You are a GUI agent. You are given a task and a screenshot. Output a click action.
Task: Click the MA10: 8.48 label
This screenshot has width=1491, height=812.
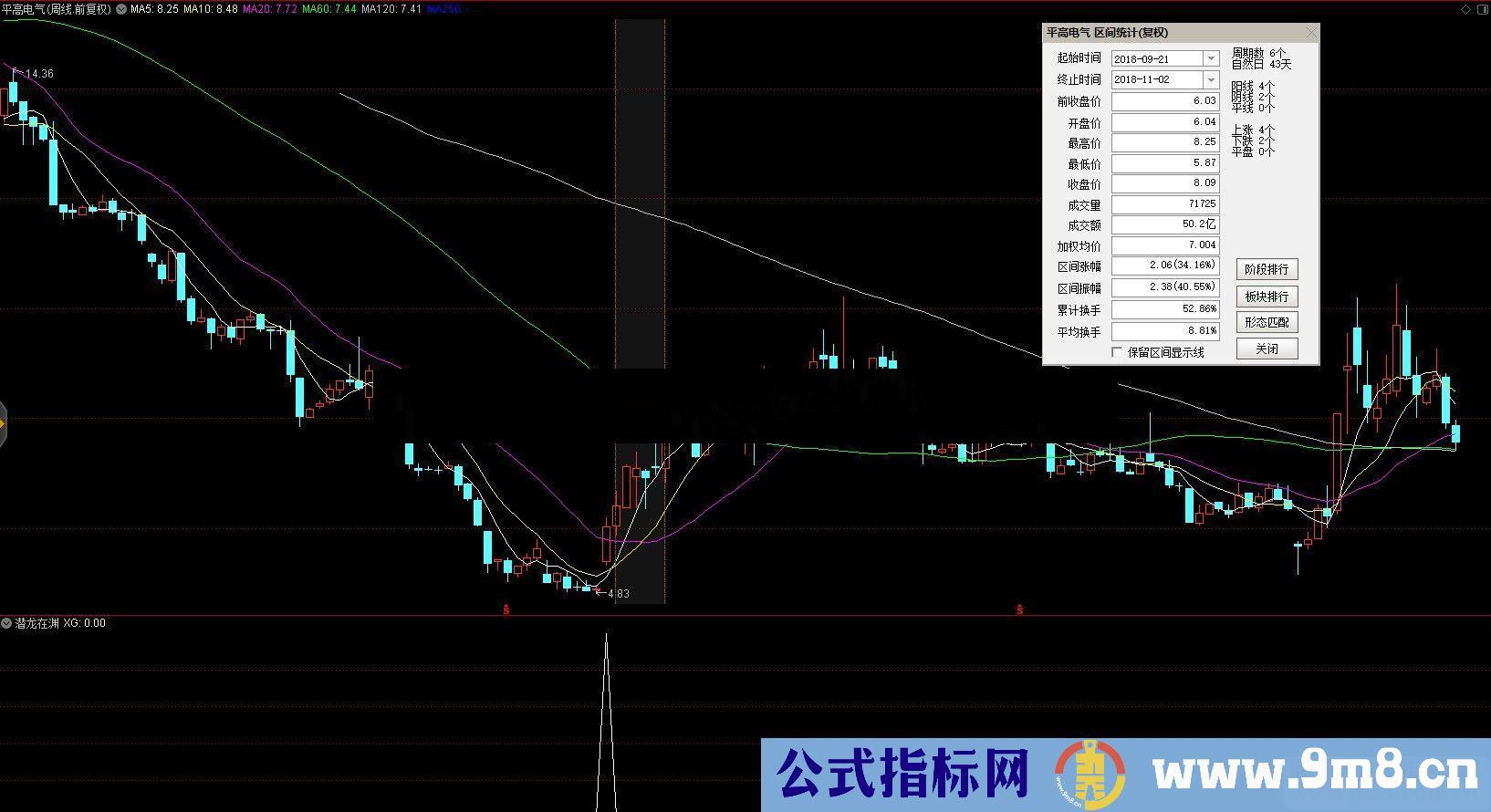[211, 9]
